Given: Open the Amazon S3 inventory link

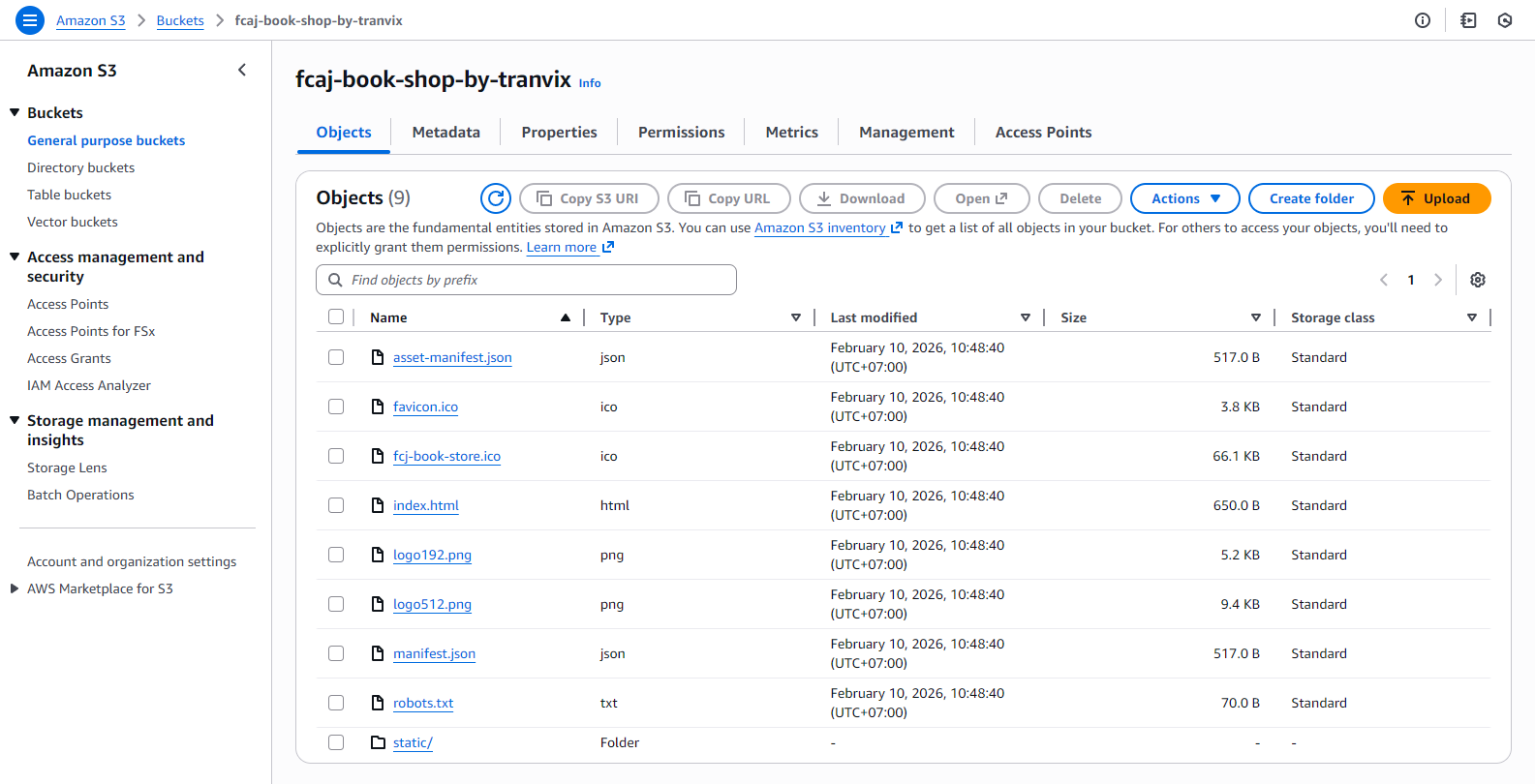Looking at the screenshot, I should [x=828, y=228].
